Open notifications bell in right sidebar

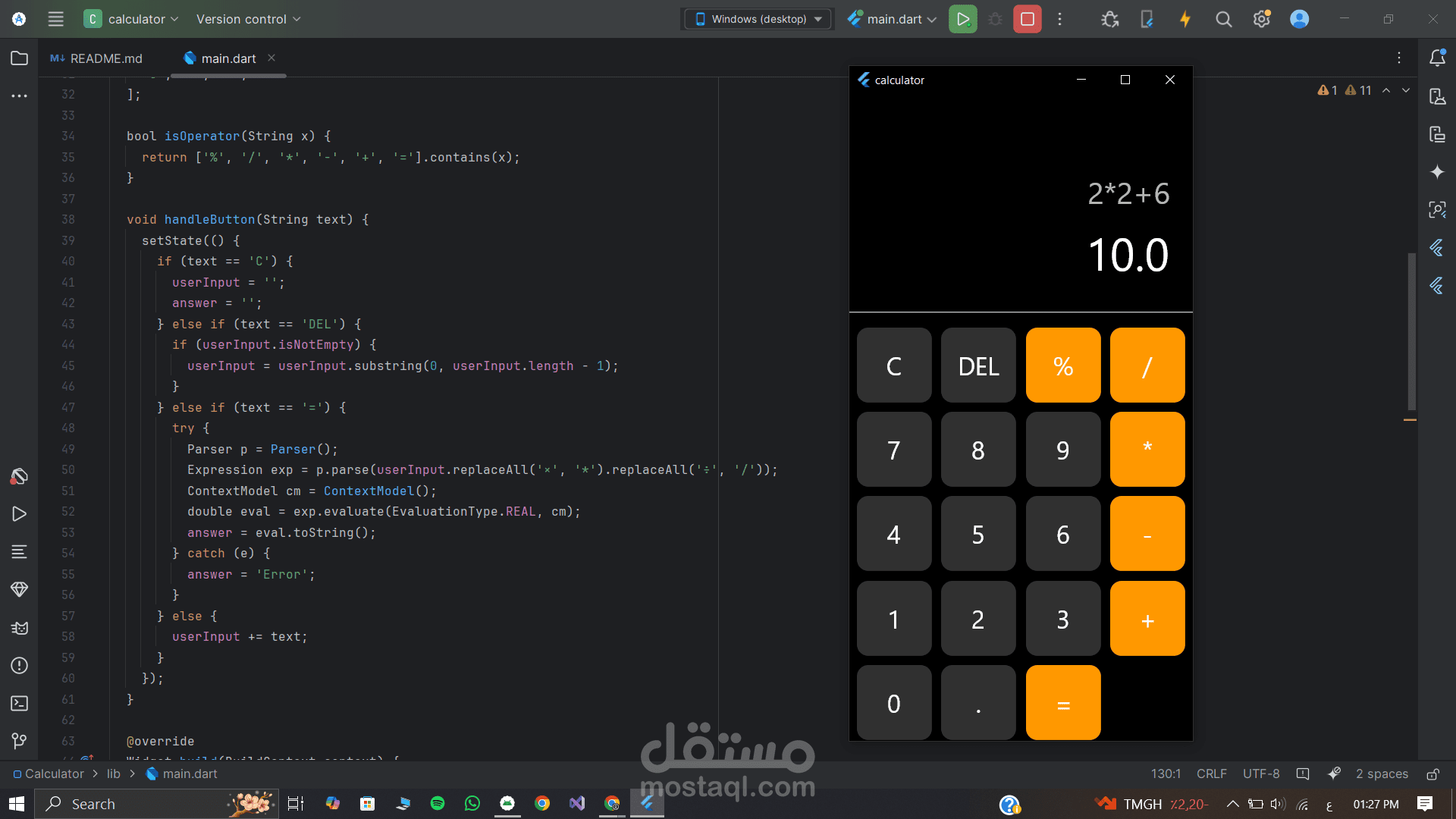point(1438,58)
